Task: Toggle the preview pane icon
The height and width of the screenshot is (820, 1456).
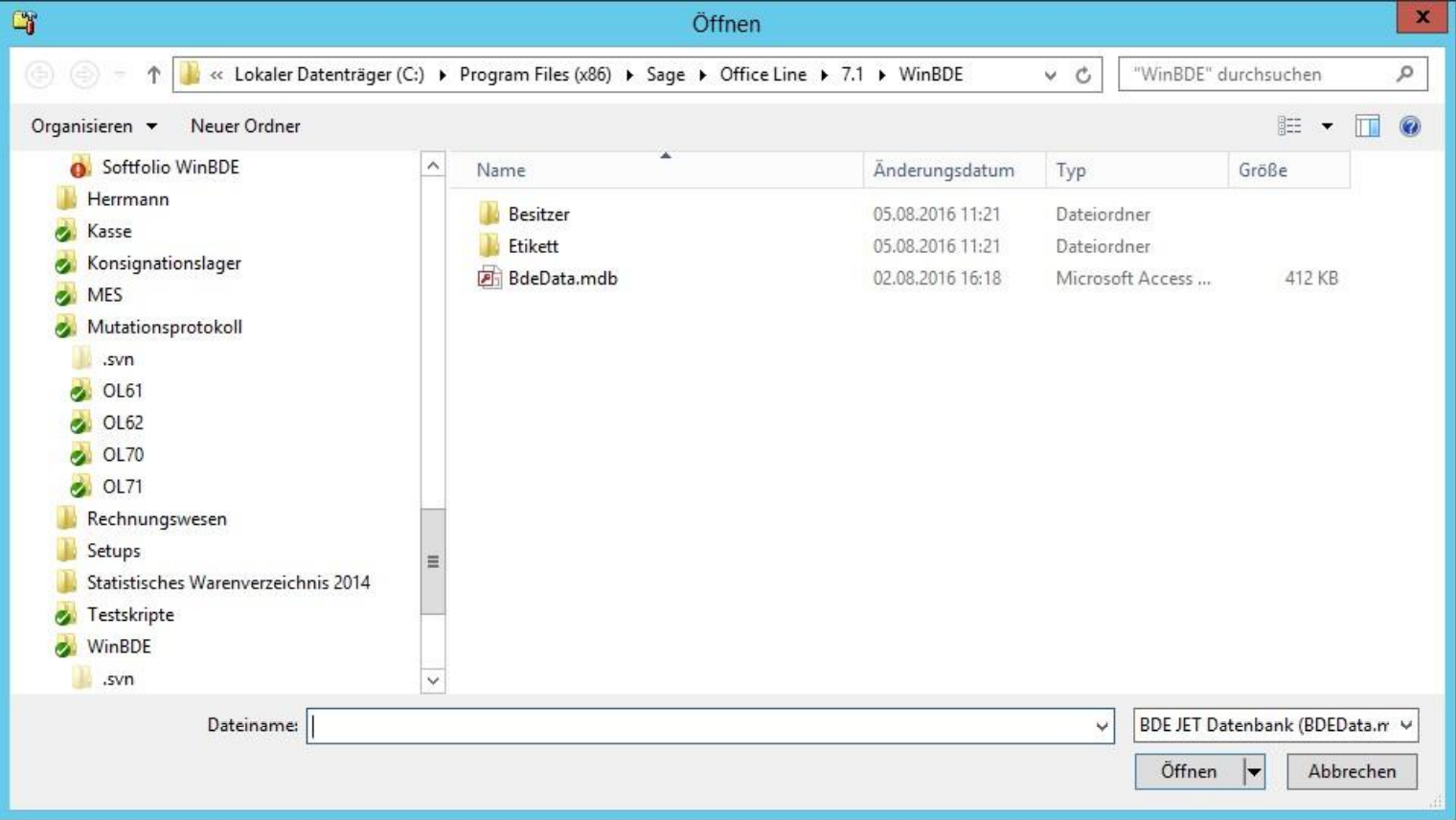Action: [1367, 126]
